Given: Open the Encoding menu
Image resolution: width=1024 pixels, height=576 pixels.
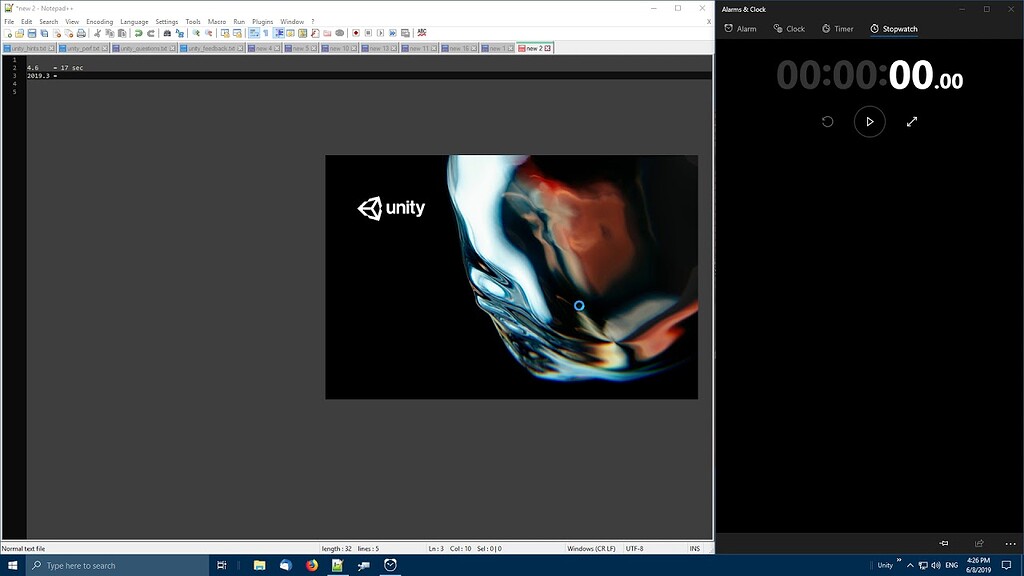Looking at the screenshot, I should tap(99, 20).
